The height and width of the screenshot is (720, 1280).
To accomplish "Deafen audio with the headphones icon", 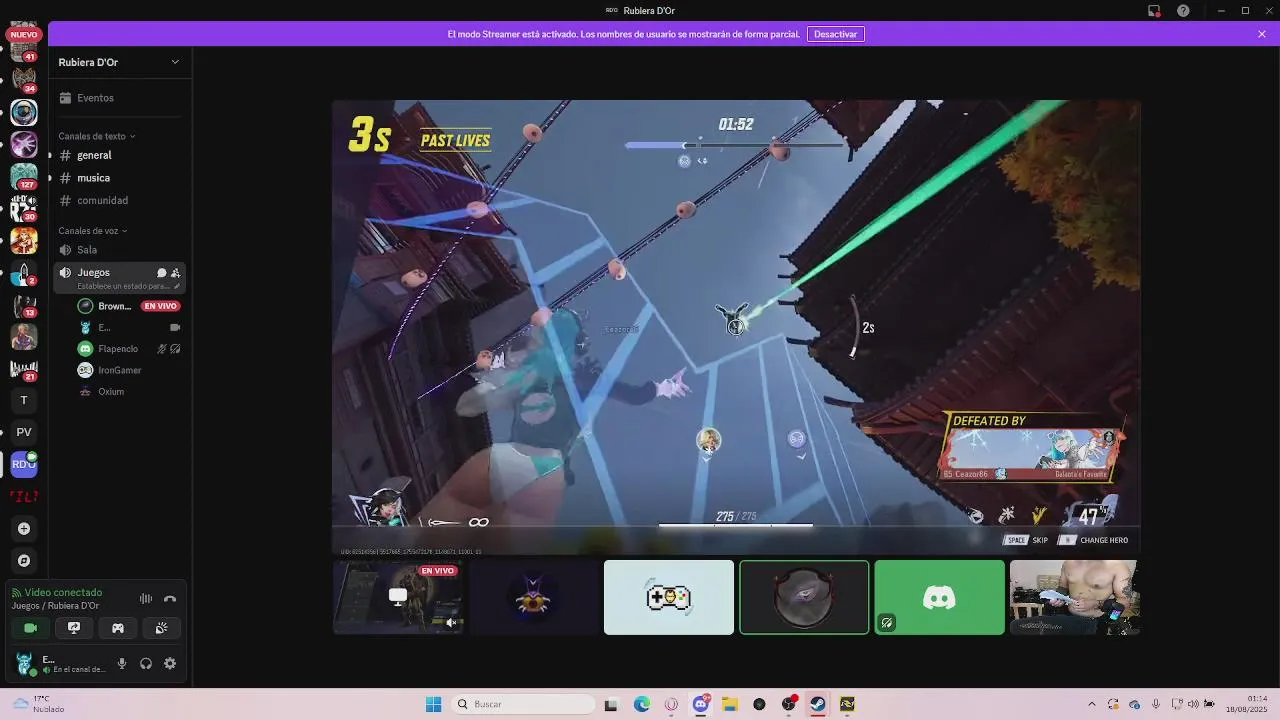I will tap(146, 663).
